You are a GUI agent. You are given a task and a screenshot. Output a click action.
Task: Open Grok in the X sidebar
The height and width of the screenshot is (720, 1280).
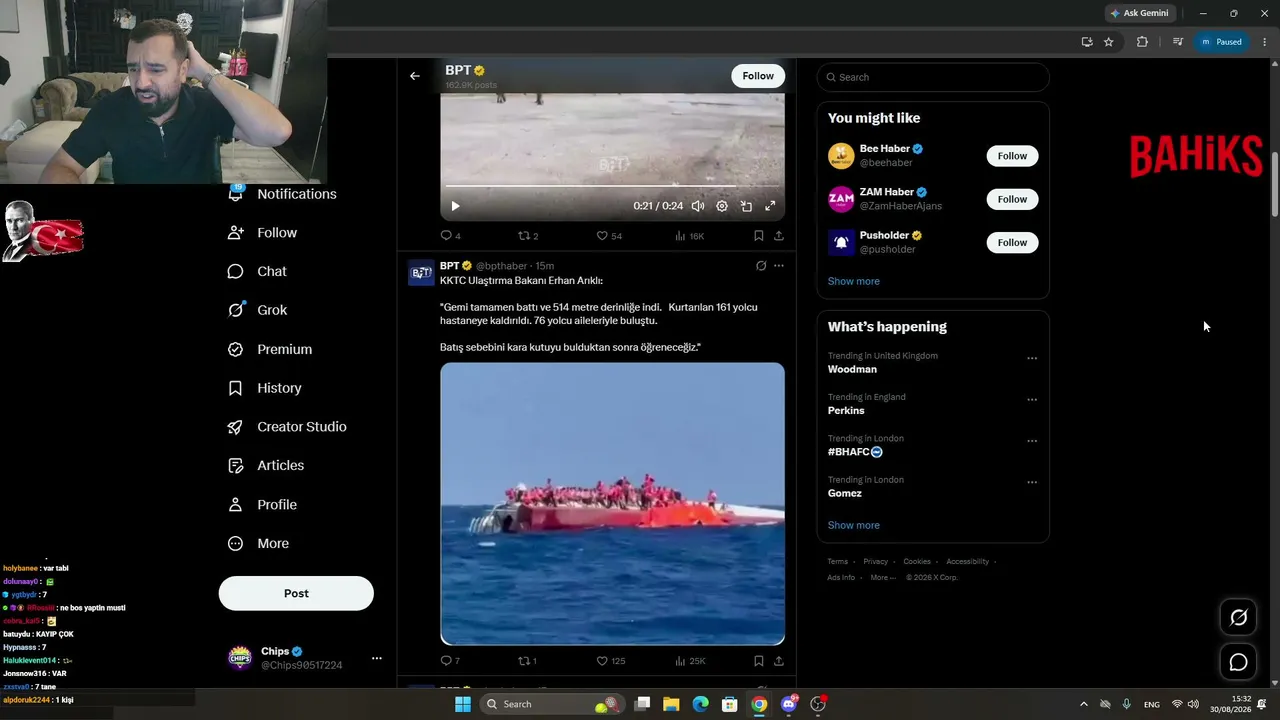click(258, 310)
